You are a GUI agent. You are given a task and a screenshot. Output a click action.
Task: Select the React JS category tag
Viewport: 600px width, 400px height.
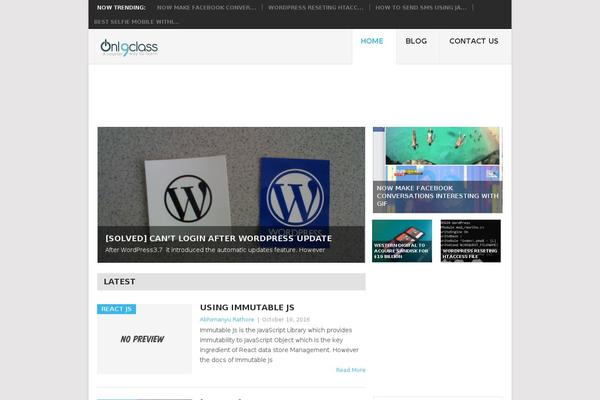coord(116,309)
